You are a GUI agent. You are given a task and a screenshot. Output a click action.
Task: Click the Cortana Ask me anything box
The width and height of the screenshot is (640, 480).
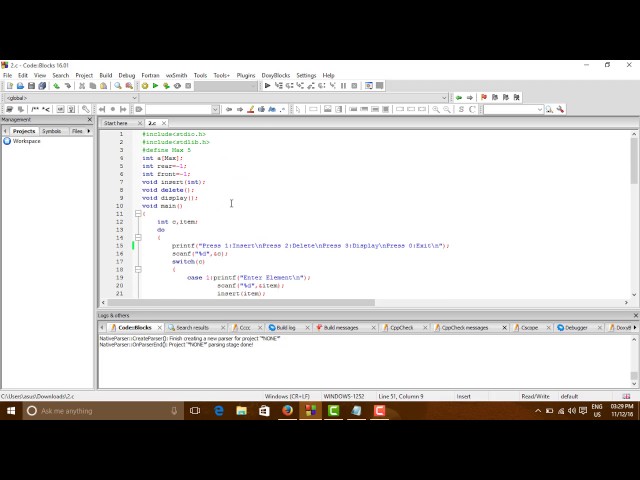pyautogui.click(x=103, y=411)
